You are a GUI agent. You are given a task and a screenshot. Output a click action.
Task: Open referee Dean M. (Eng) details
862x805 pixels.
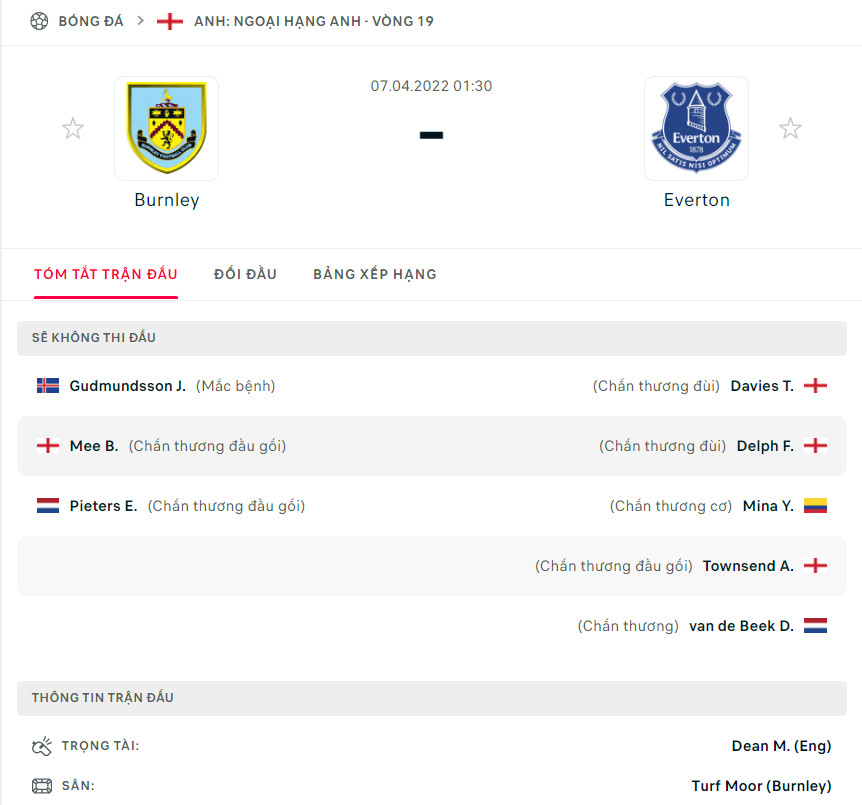coord(781,745)
